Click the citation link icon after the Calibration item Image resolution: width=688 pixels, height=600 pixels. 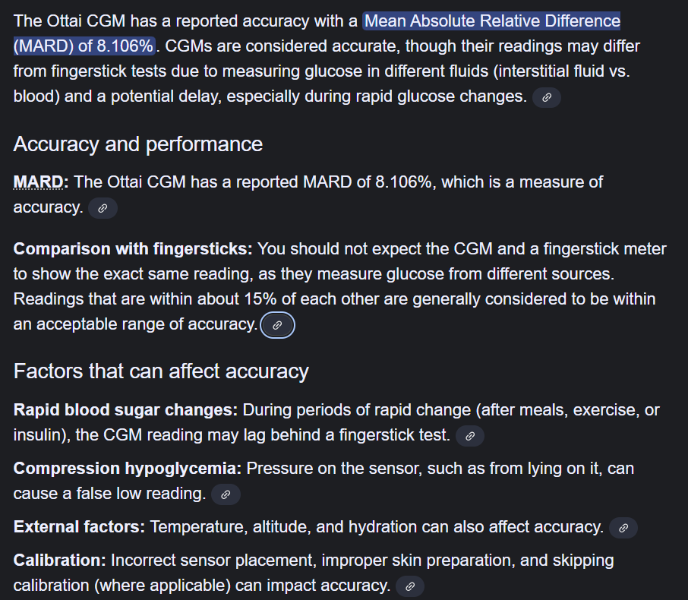[410, 587]
